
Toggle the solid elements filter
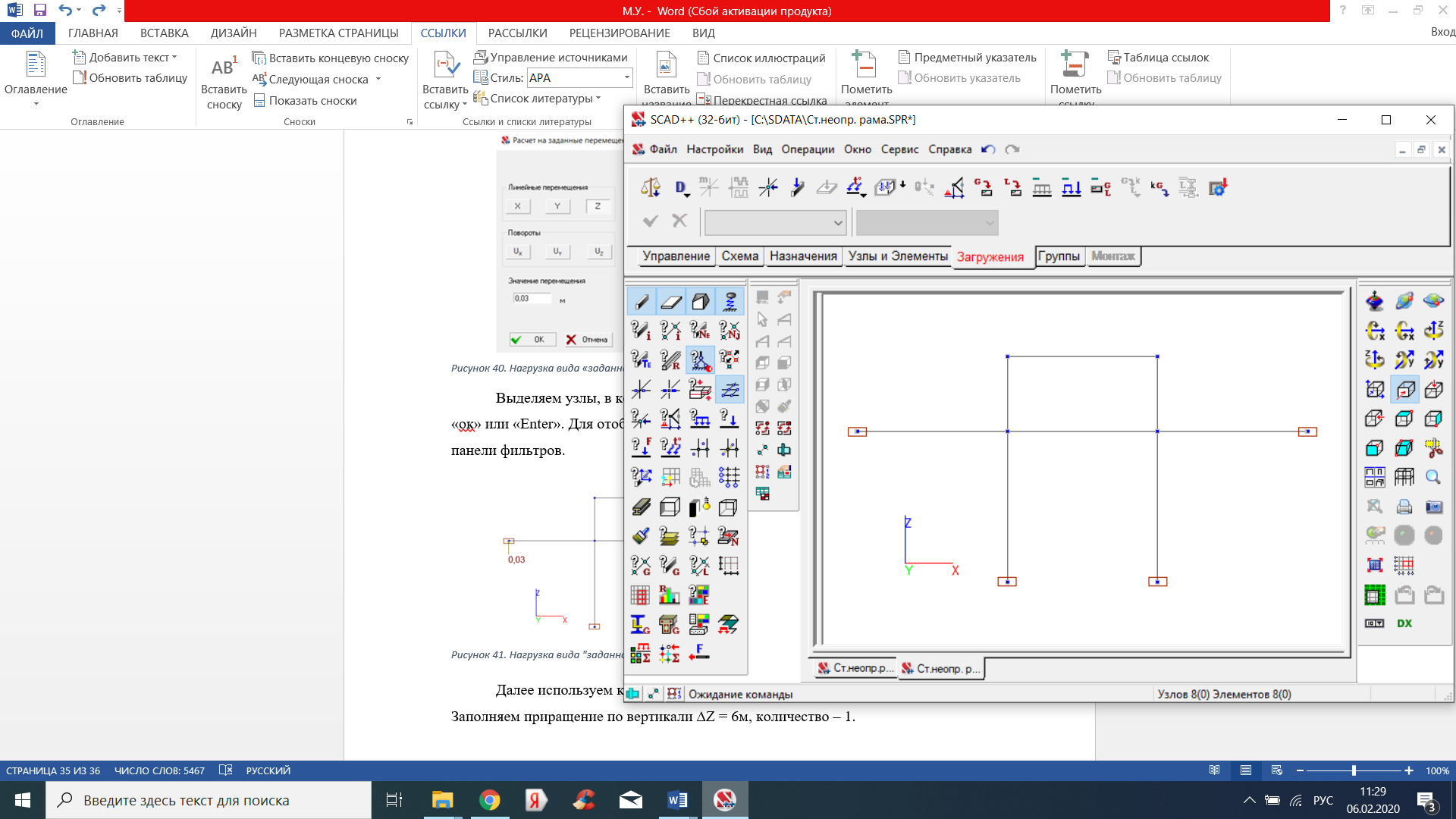(700, 302)
